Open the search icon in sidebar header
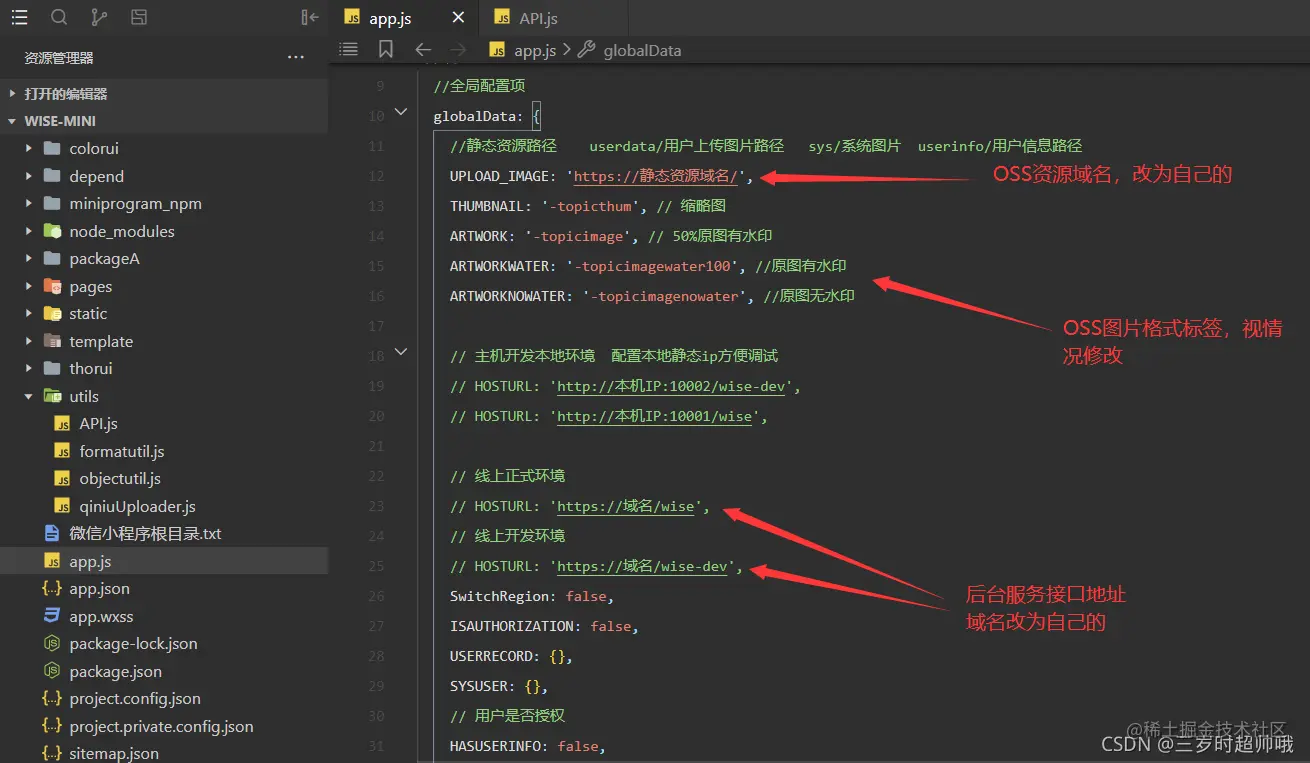Viewport: 1310px width, 763px height. (x=59, y=17)
